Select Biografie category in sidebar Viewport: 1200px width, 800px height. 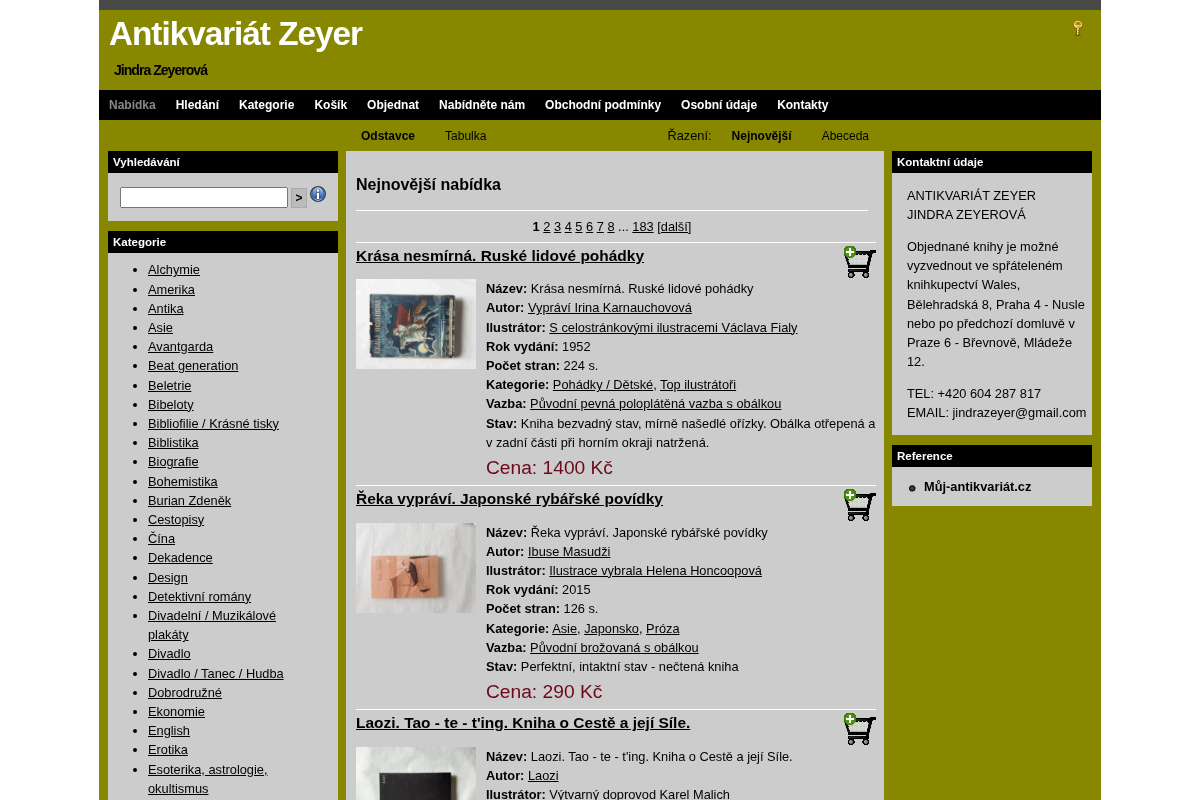pyautogui.click(x=173, y=462)
